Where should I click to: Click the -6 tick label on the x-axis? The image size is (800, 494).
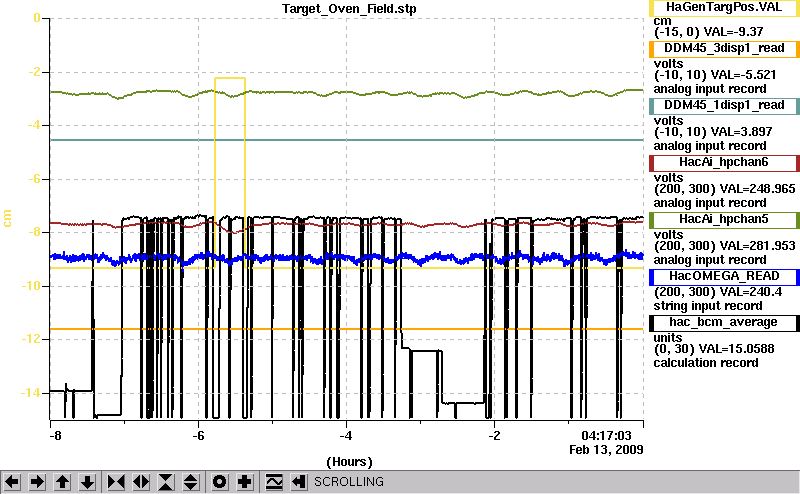coord(198,436)
